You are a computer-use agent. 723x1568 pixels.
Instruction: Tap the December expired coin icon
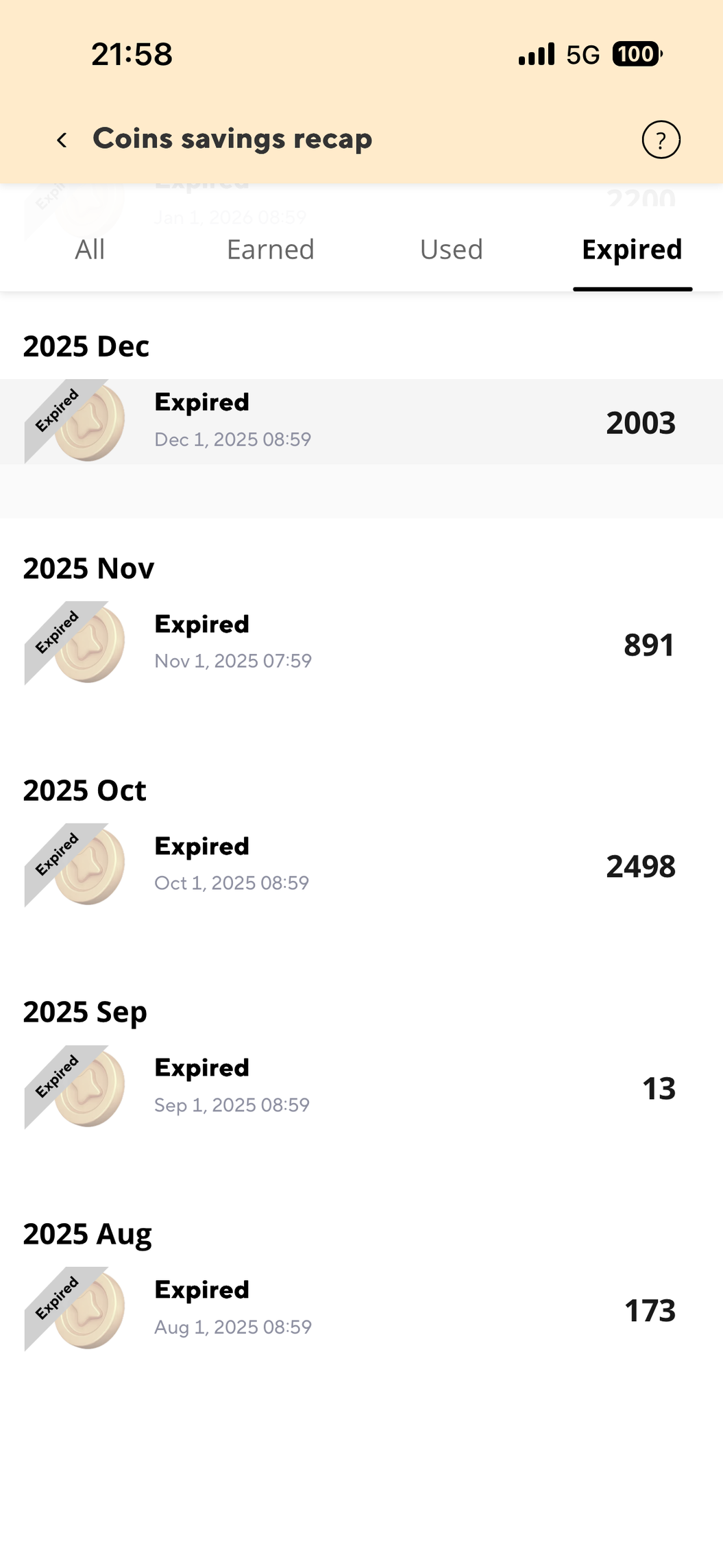click(x=75, y=422)
